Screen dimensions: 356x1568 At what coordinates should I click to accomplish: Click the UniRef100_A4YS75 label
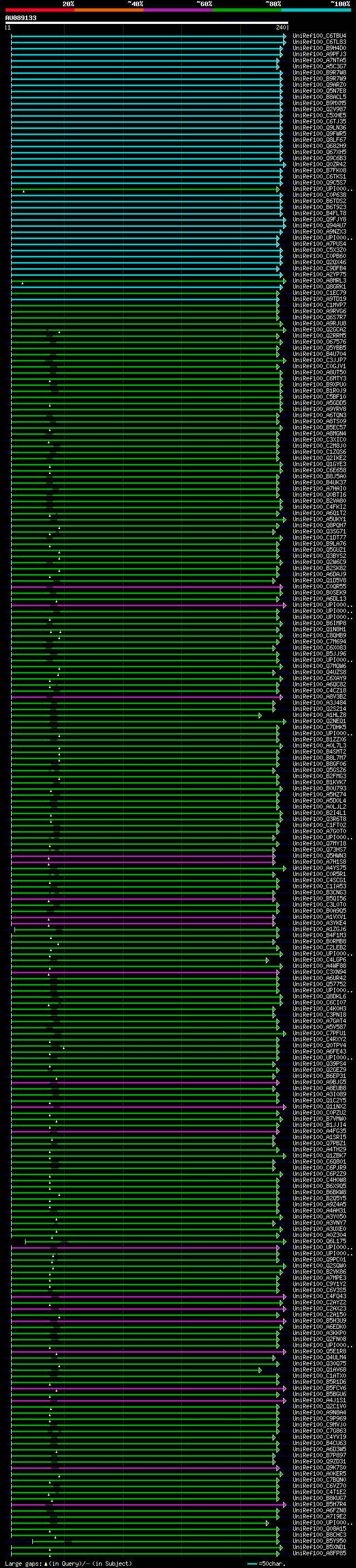point(319,868)
